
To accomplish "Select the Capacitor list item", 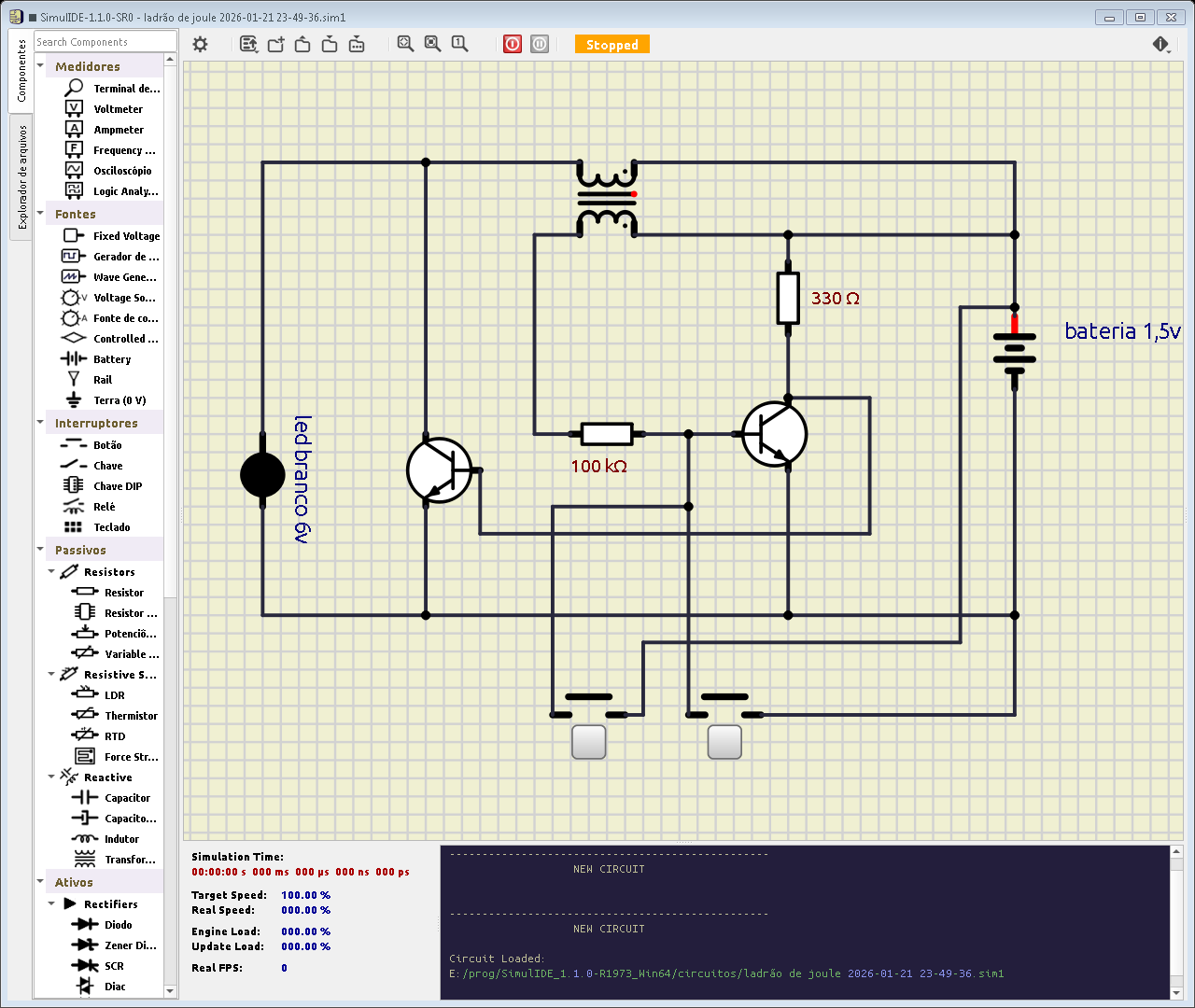I will point(127,798).
